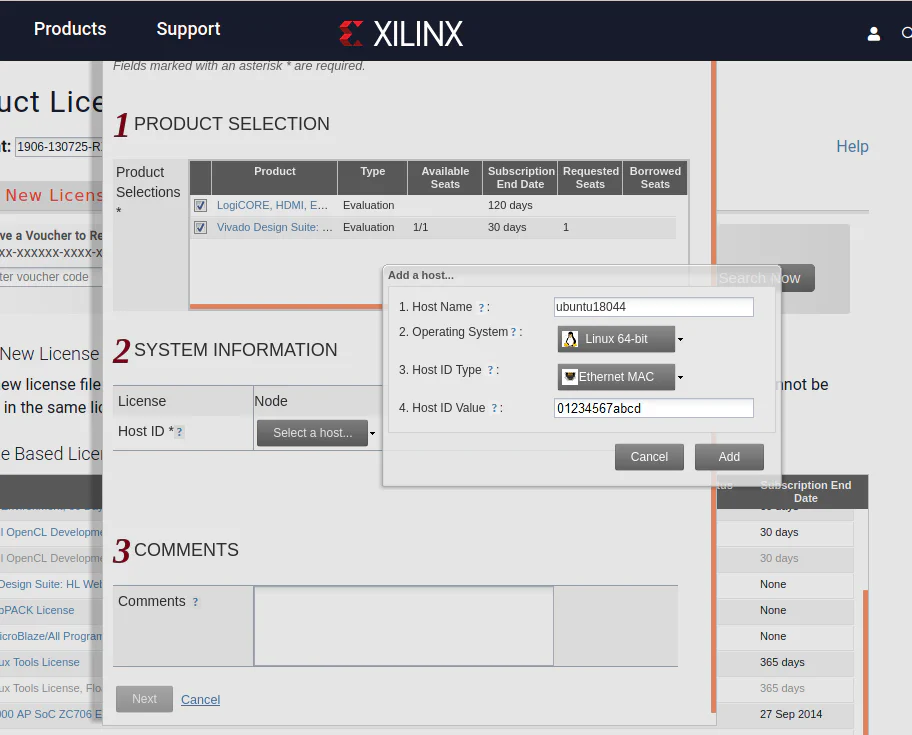Screen dimensions: 912x735
Task: Click Cancel in the Add a host dialog
Action: coord(649,457)
